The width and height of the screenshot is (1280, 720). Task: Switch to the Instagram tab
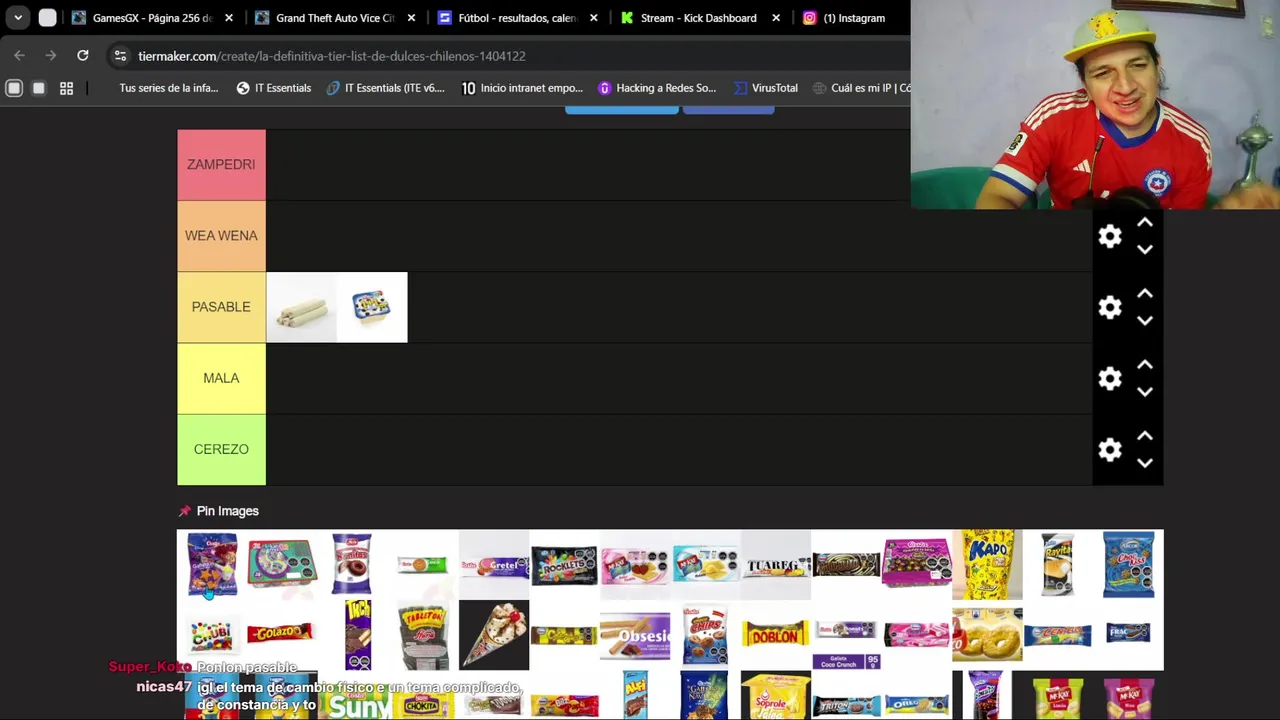click(854, 18)
